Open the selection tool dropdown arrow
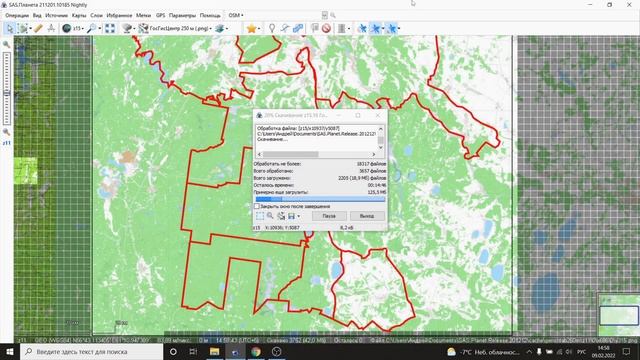The width and height of the screenshot is (640, 360). 31,29
